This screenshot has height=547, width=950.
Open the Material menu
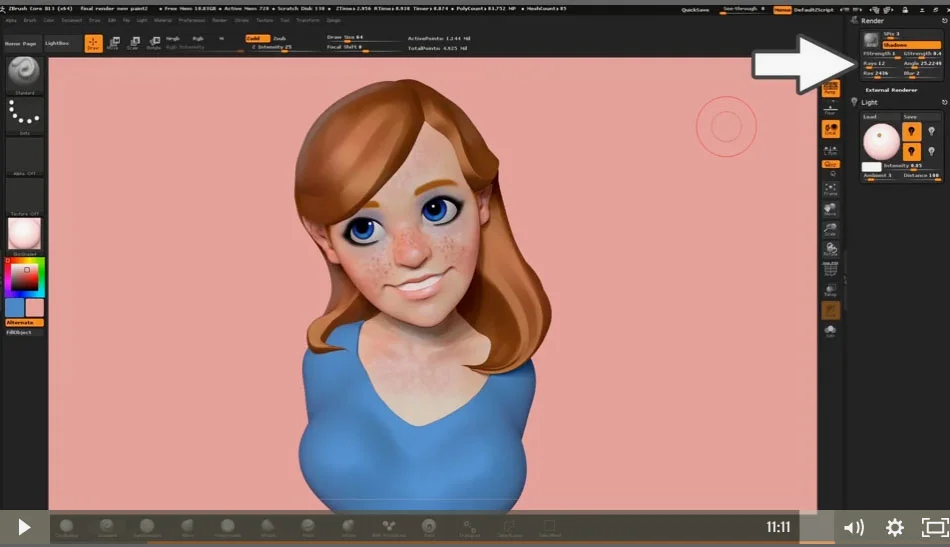tap(162, 20)
